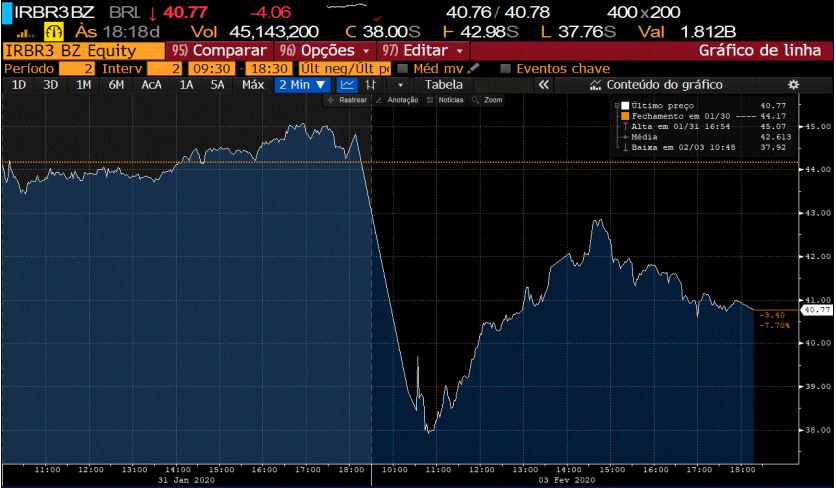Switch to the candlestick chart icon

tap(372, 85)
